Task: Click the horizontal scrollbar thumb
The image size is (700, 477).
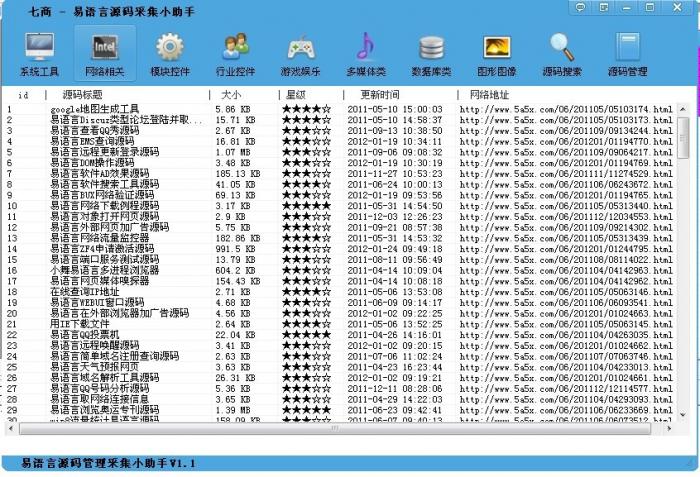Action: pos(335,429)
